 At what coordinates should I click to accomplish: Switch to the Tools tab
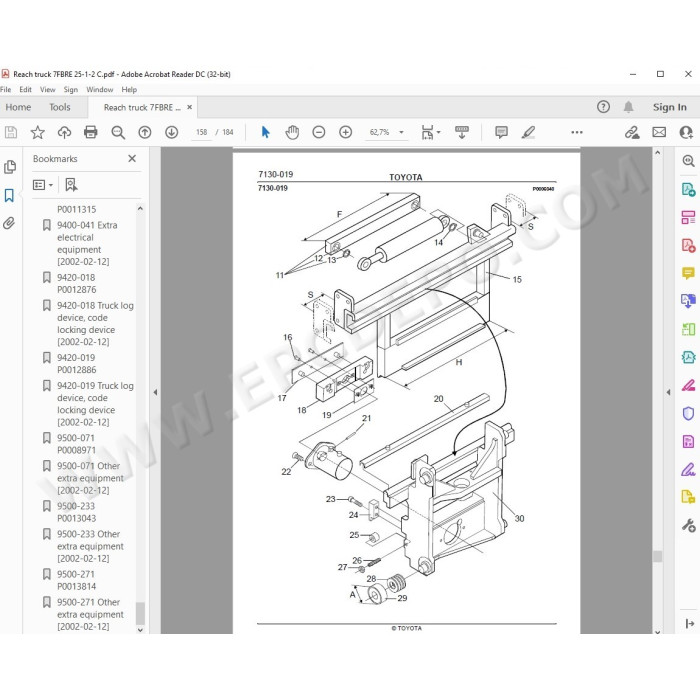(60, 107)
